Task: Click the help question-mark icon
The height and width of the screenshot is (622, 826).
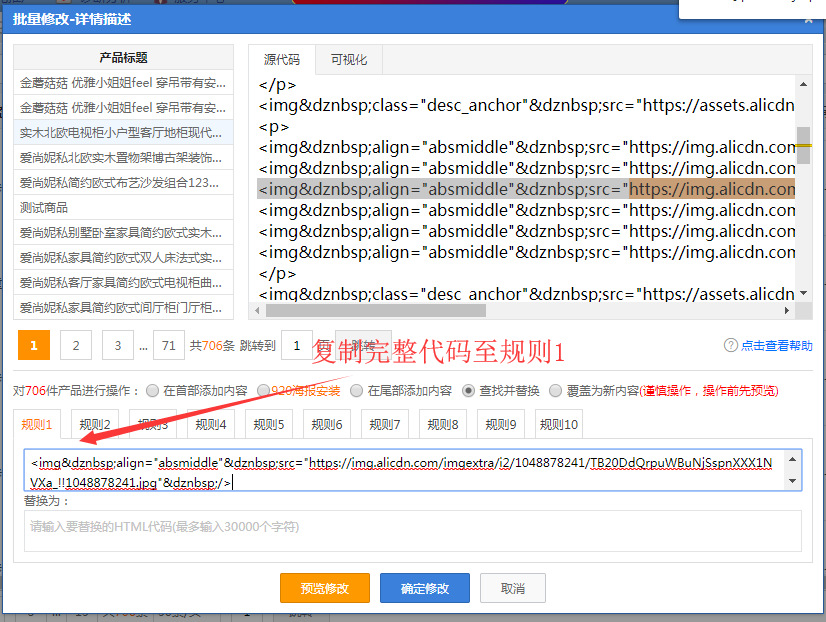Action: pos(731,345)
